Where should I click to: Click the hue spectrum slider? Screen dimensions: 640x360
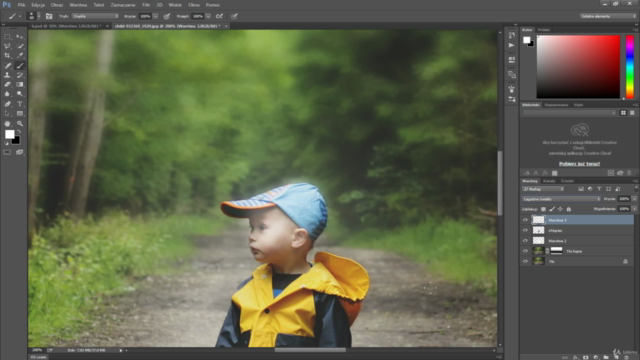coord(630,67)
